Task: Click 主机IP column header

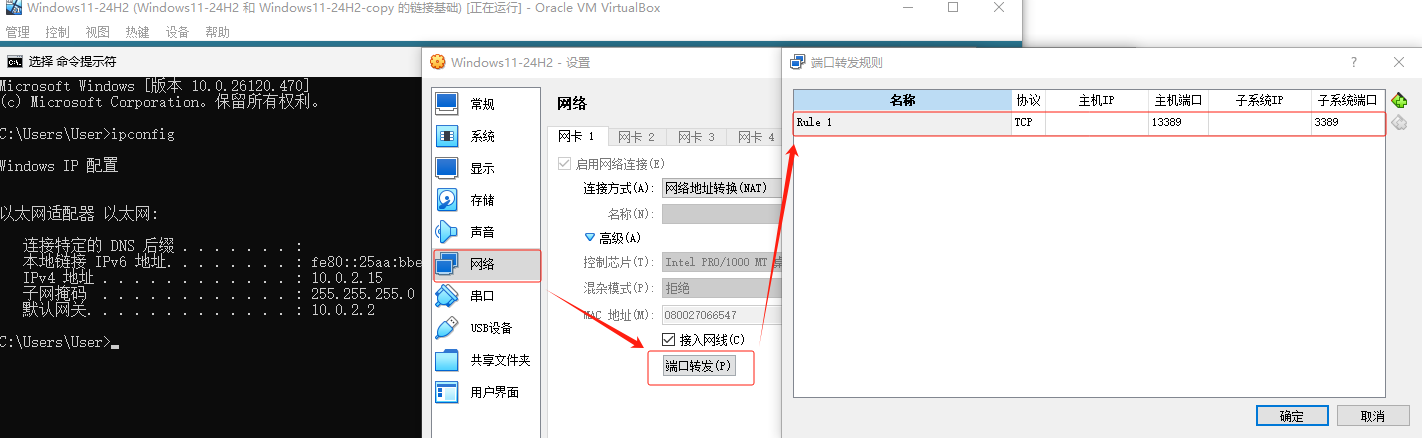Action: 1097,101
